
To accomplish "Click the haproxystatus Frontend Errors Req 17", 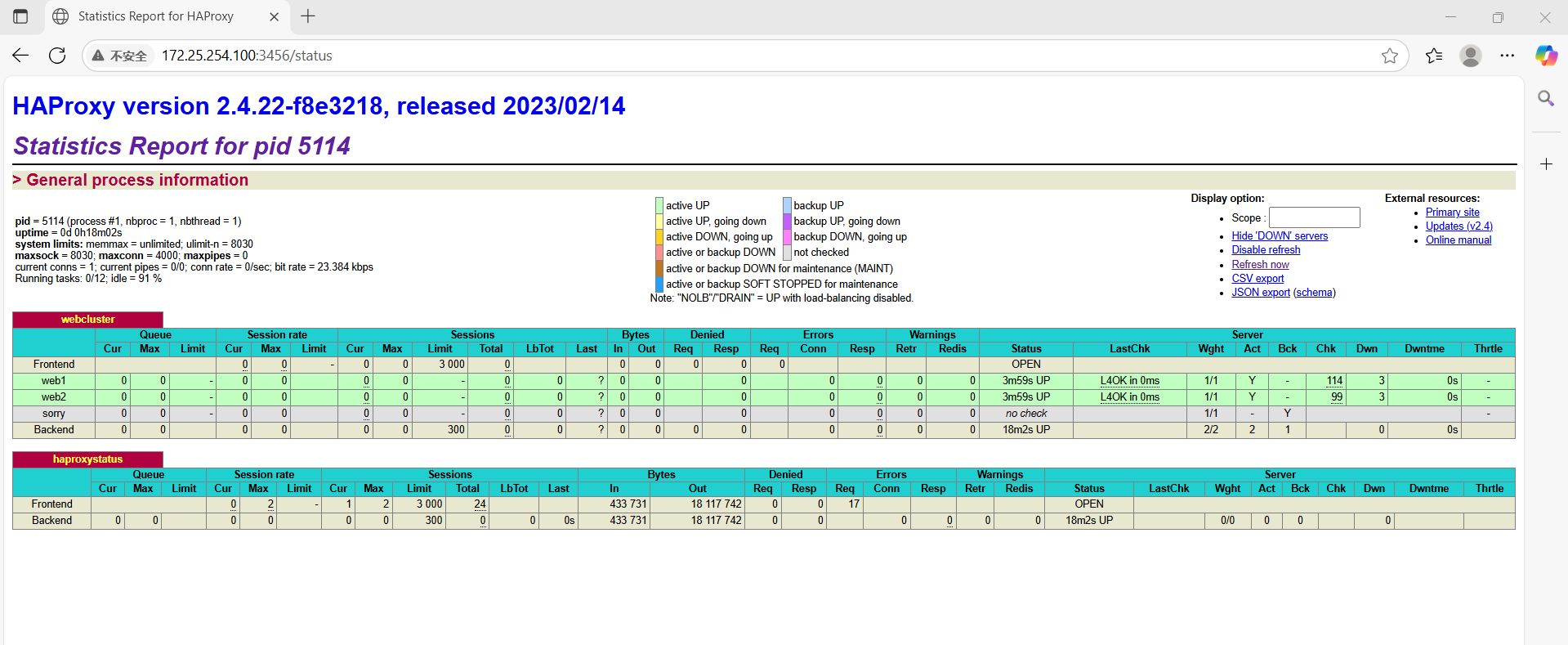I will pyautogui.click(x=854, y=504).
